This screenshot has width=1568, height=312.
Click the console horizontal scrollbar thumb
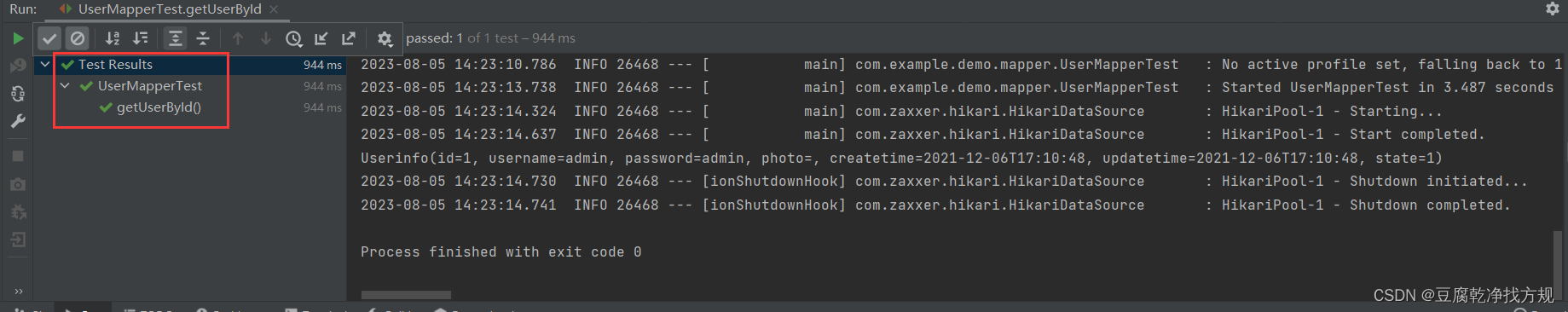tap(406, 295)
